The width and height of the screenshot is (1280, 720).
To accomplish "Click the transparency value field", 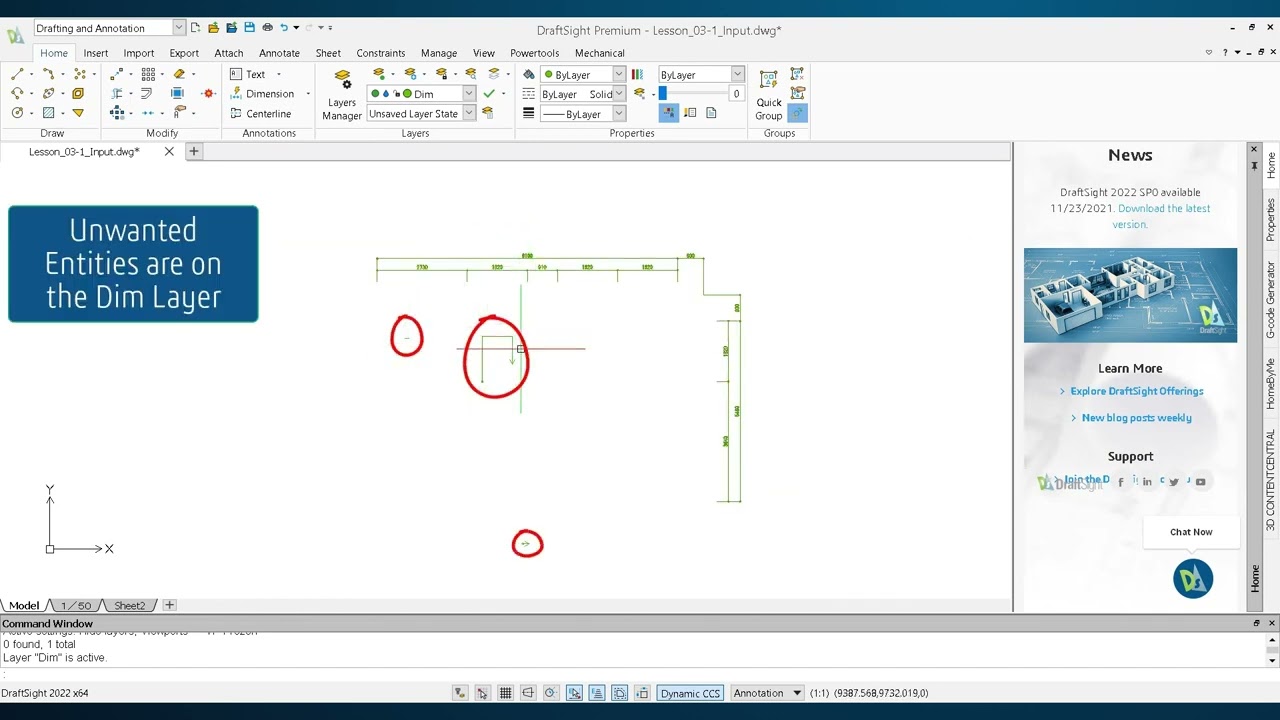I will [736, 94].
